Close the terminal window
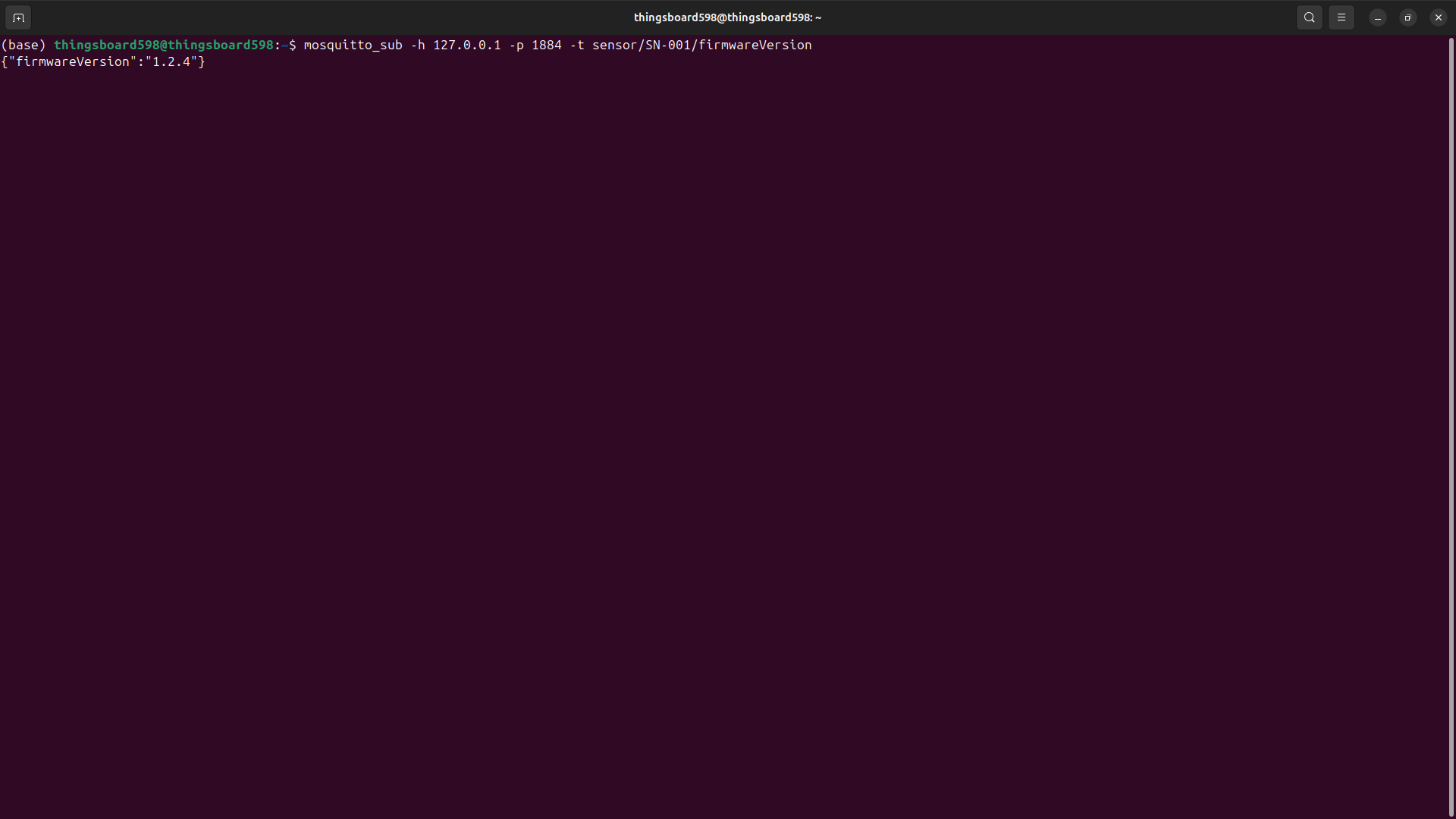This screenshot has height=819, width=1456. pos(1438,17)
